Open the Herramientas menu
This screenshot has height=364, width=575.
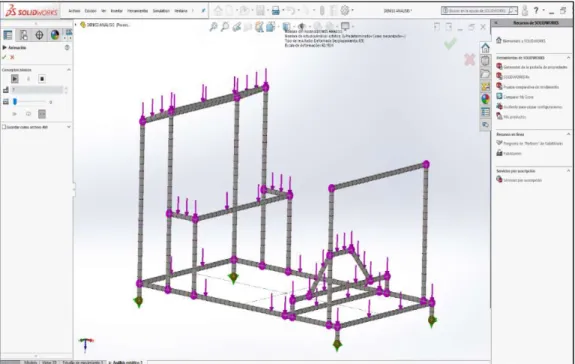coord(138,11)
